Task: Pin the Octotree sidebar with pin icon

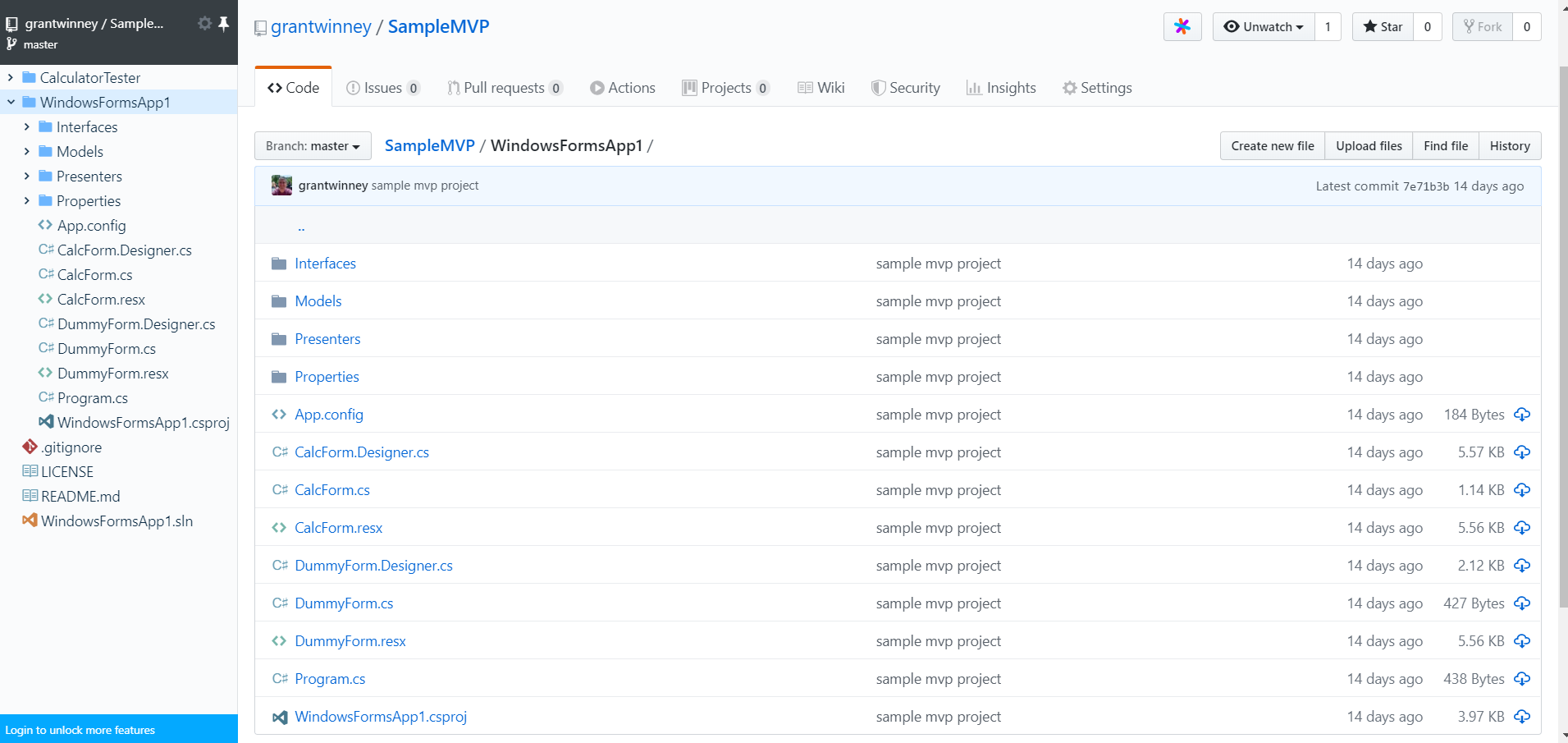Action: coord(223,24)
